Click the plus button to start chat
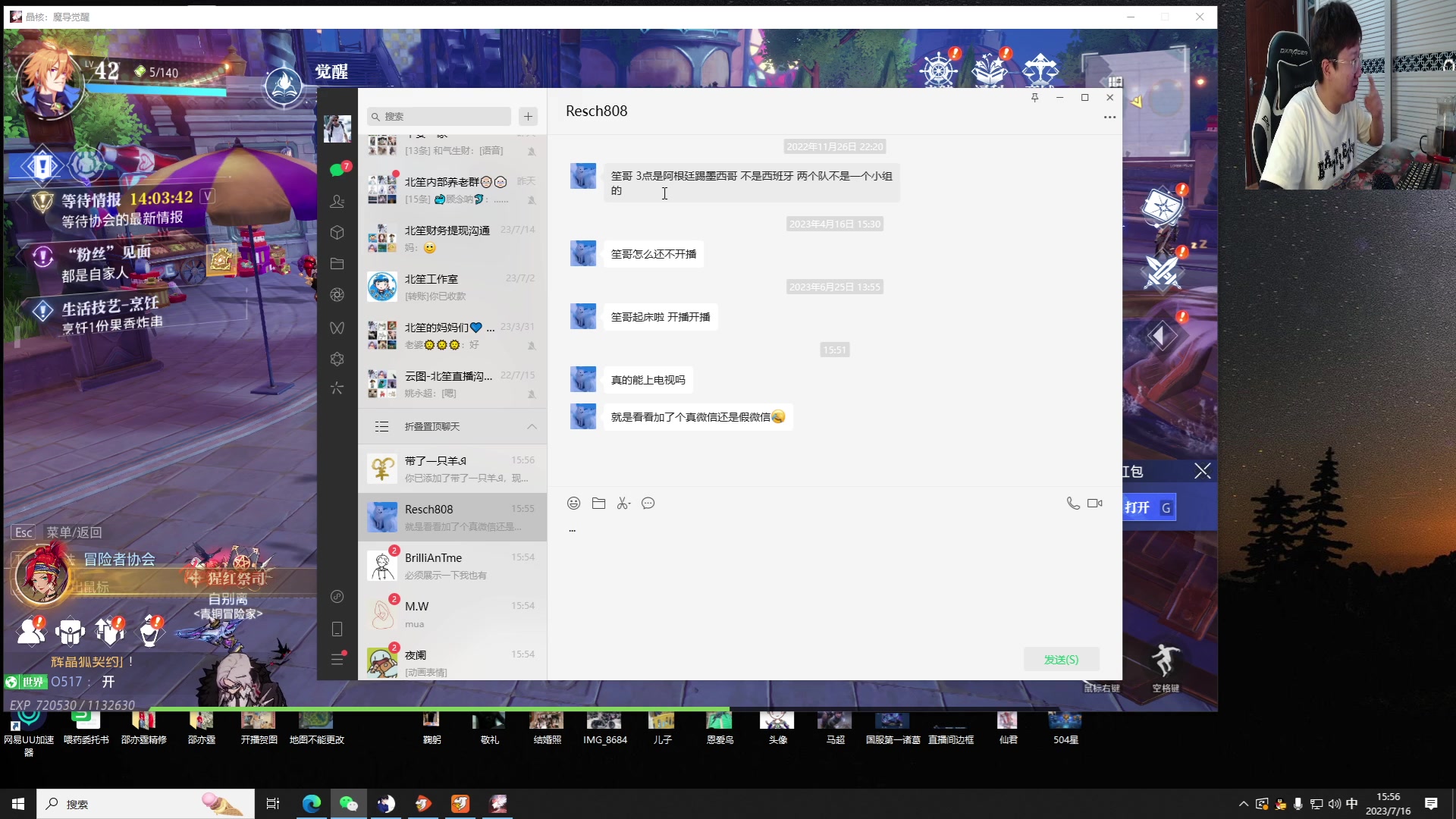 [529, 117]
